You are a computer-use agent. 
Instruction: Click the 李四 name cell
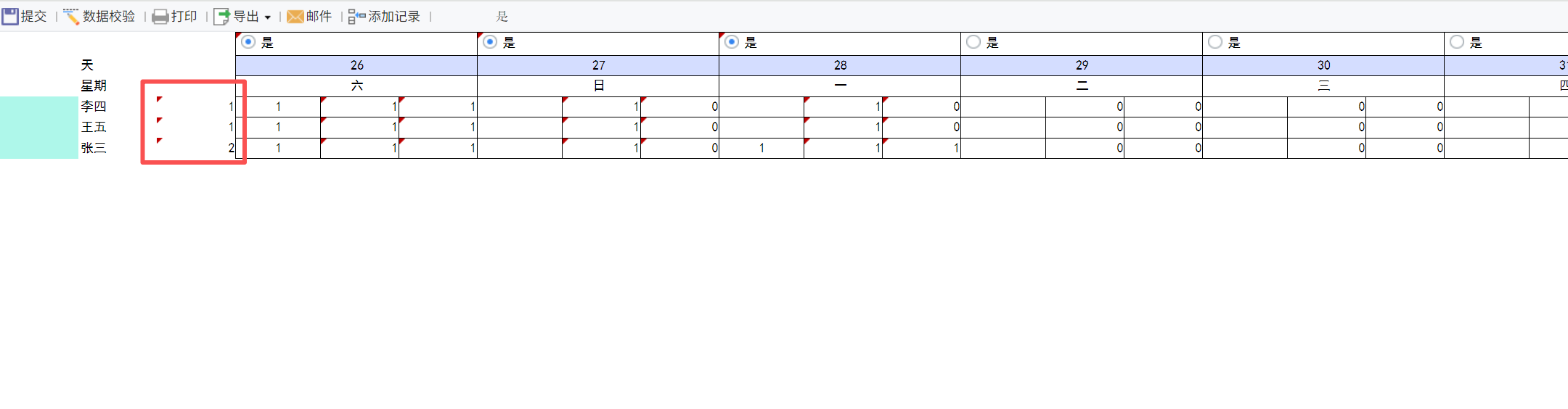pos(94,107)
